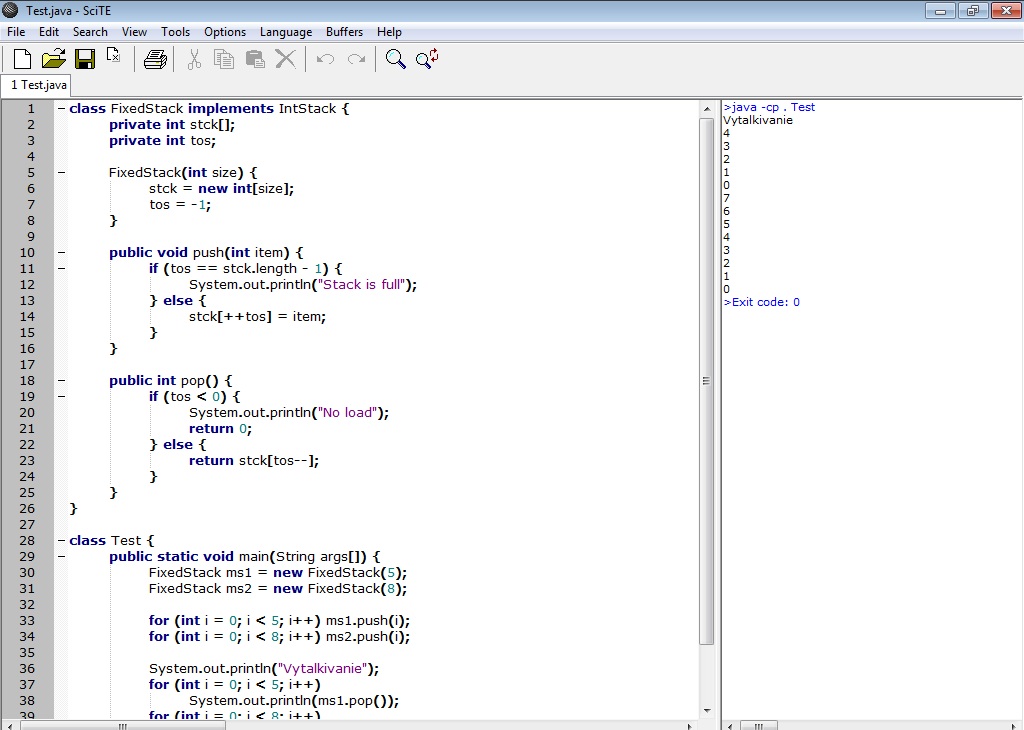Click the Open file folder icon
The height and width of the screenshot is (730, 1024).
(x=53, y=59)
